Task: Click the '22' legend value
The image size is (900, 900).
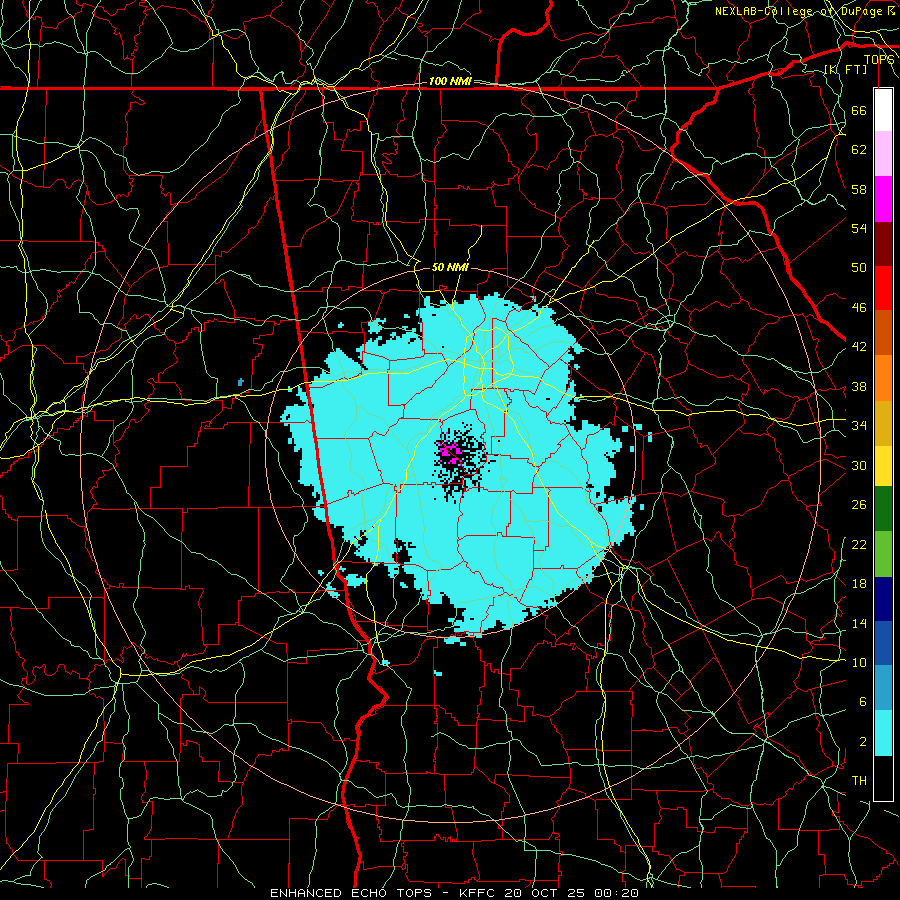Action: click(x=859, y=544)
